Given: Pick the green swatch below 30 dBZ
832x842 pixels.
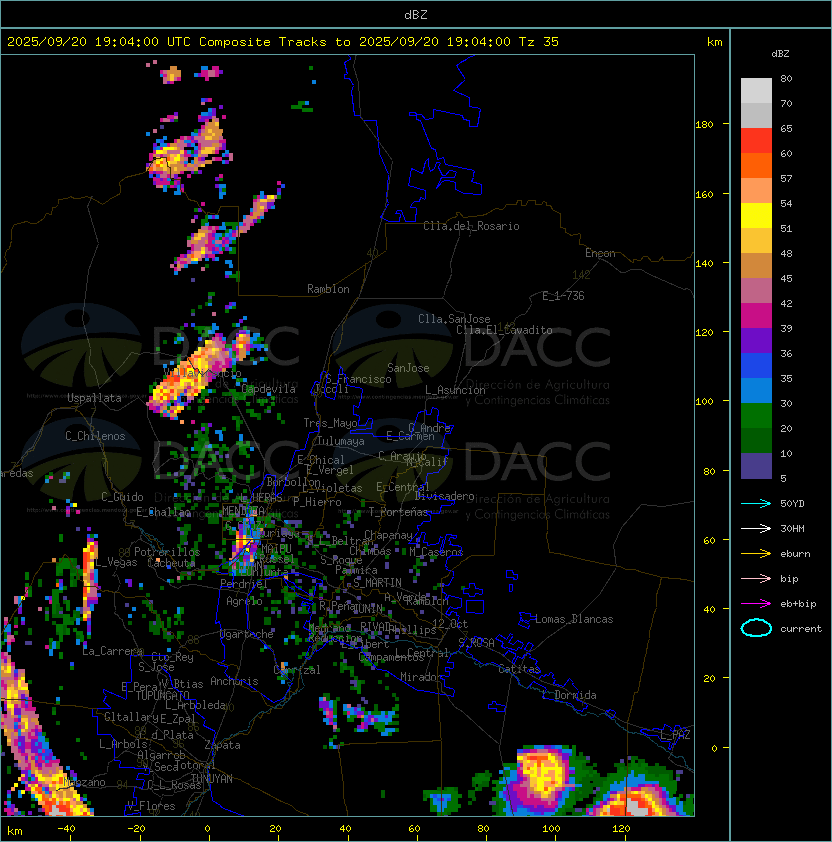Looking at the screenshot, I should (x=756, y=416).
